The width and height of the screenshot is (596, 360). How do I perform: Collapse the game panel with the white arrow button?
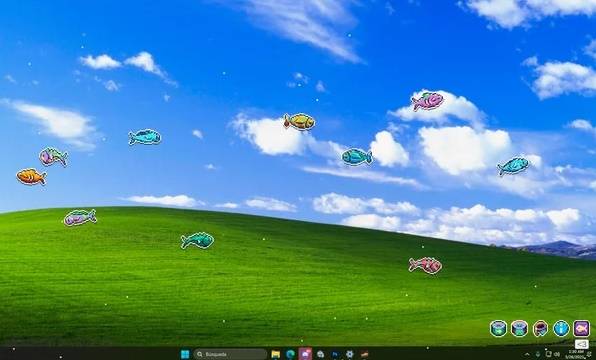[x=582, y=344]
